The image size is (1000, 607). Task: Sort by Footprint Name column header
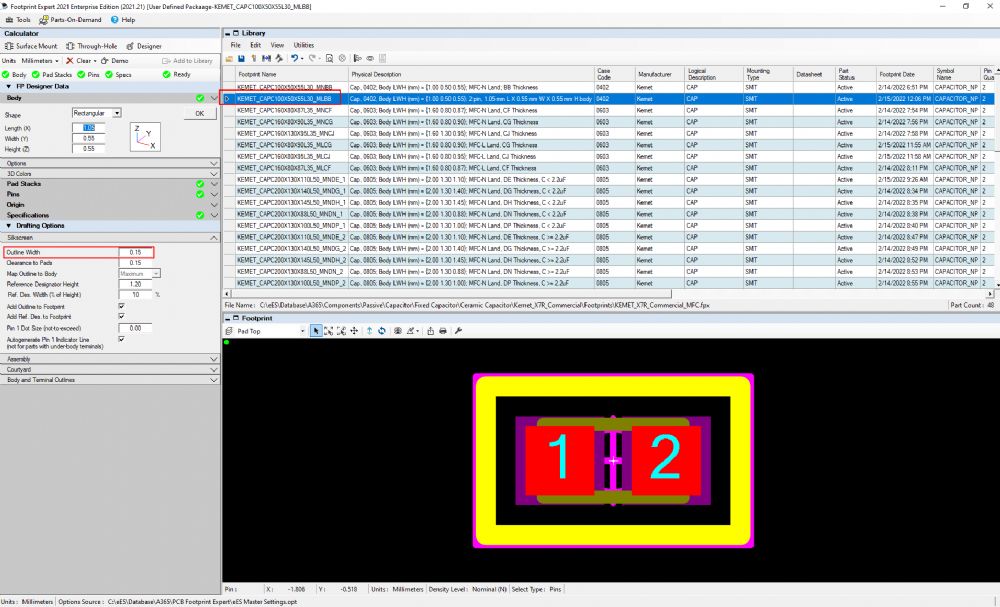[292, 74]
